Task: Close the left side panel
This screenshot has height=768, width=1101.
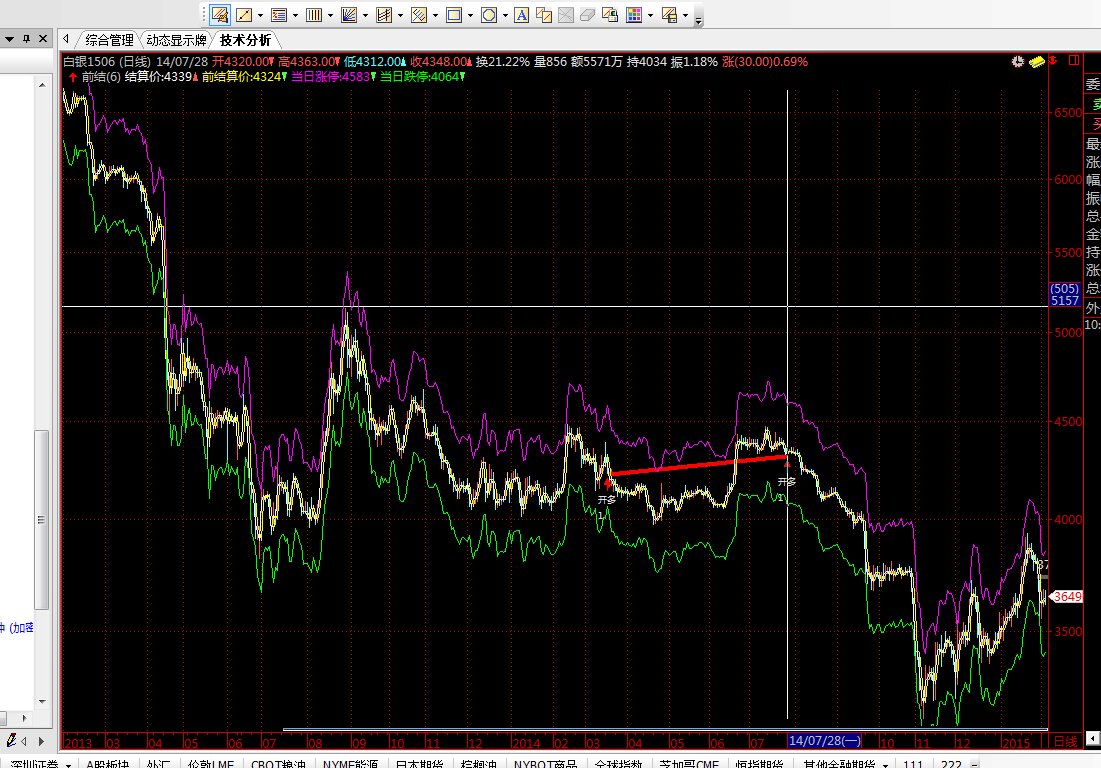Action: [43, 39]
